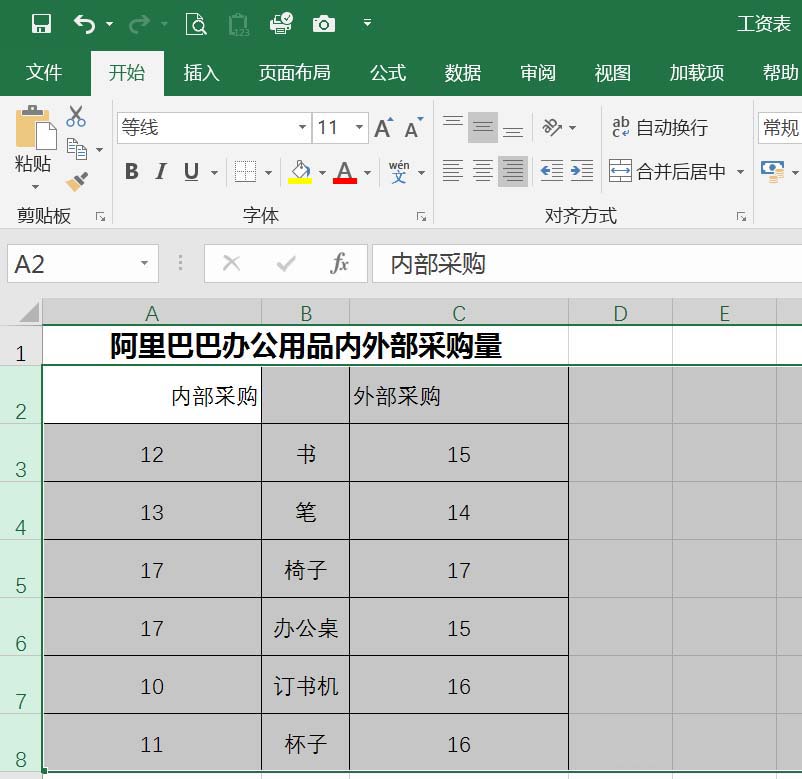Screen dimensions: 802x779
Task: Switch to the 公式 tab
Action: [x=388, y=73]
